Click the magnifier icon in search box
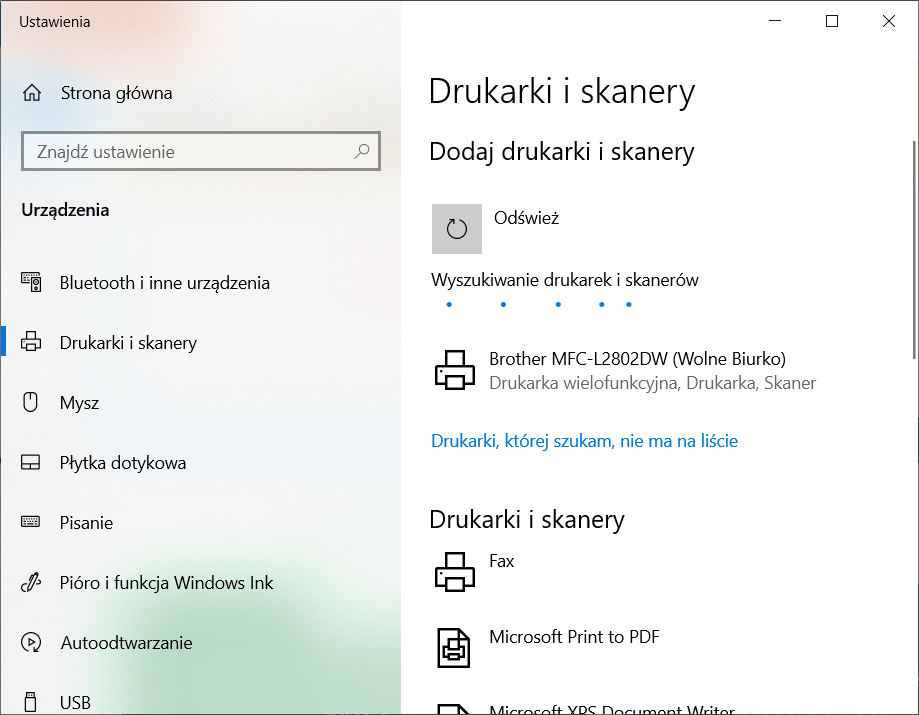The height and width of the screenshot is (715, 919). pyautogui.click(x=362, y=152)
